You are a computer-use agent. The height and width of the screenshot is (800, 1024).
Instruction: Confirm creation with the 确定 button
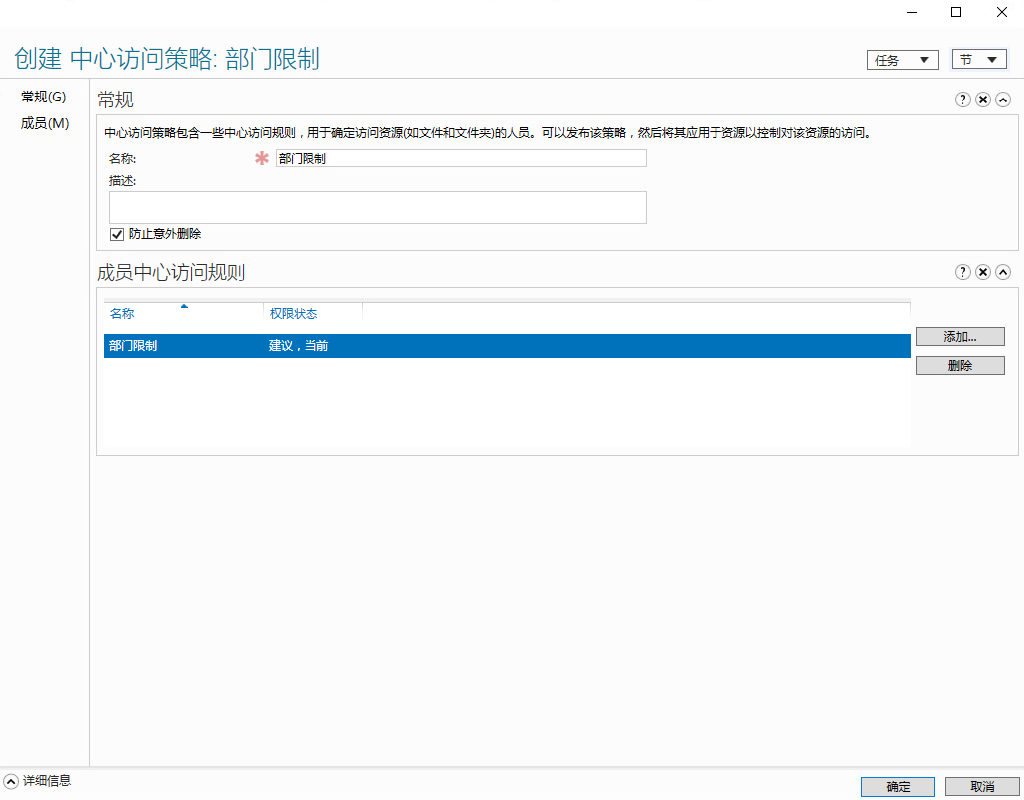point(897,786)
